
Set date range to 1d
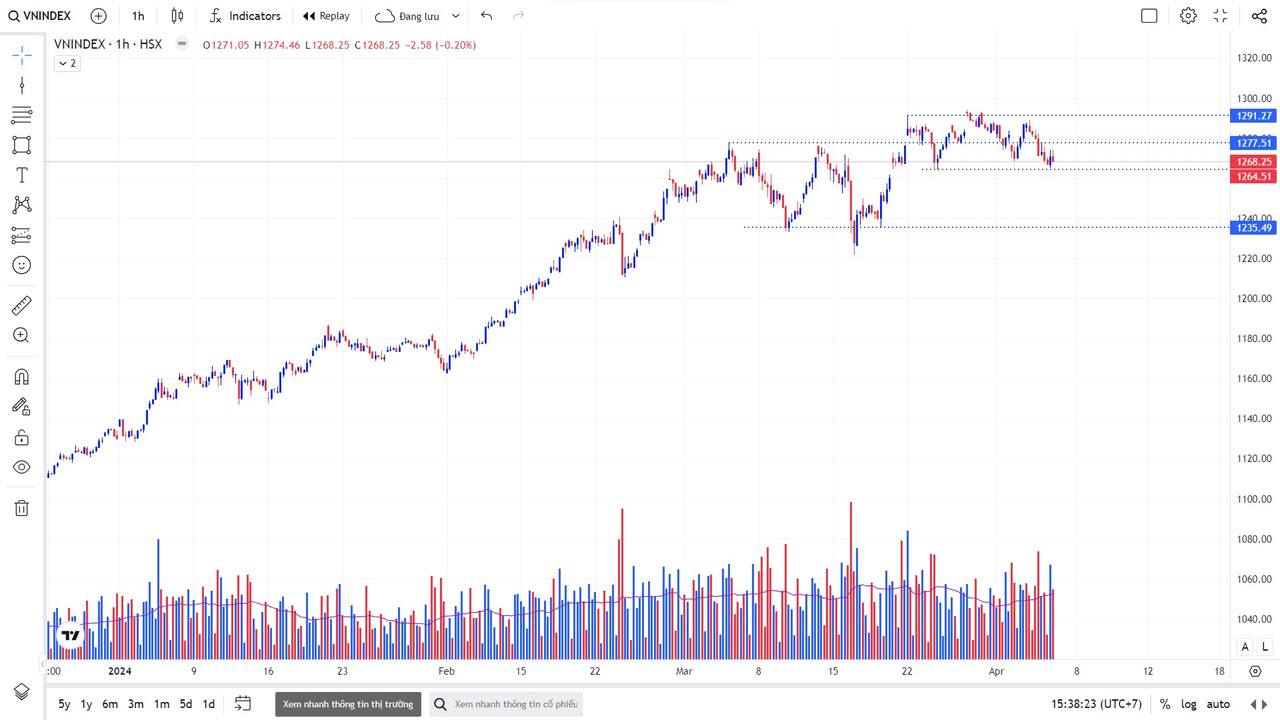pyautogui.click(x=209, y=704)
